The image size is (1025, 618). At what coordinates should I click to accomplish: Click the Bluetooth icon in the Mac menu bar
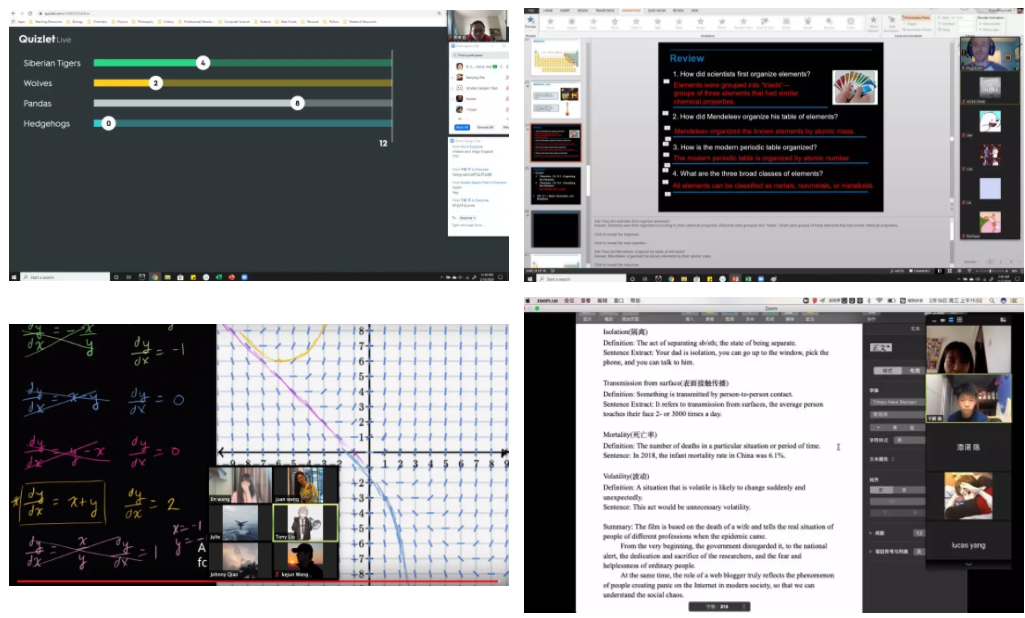pos(869,301)
